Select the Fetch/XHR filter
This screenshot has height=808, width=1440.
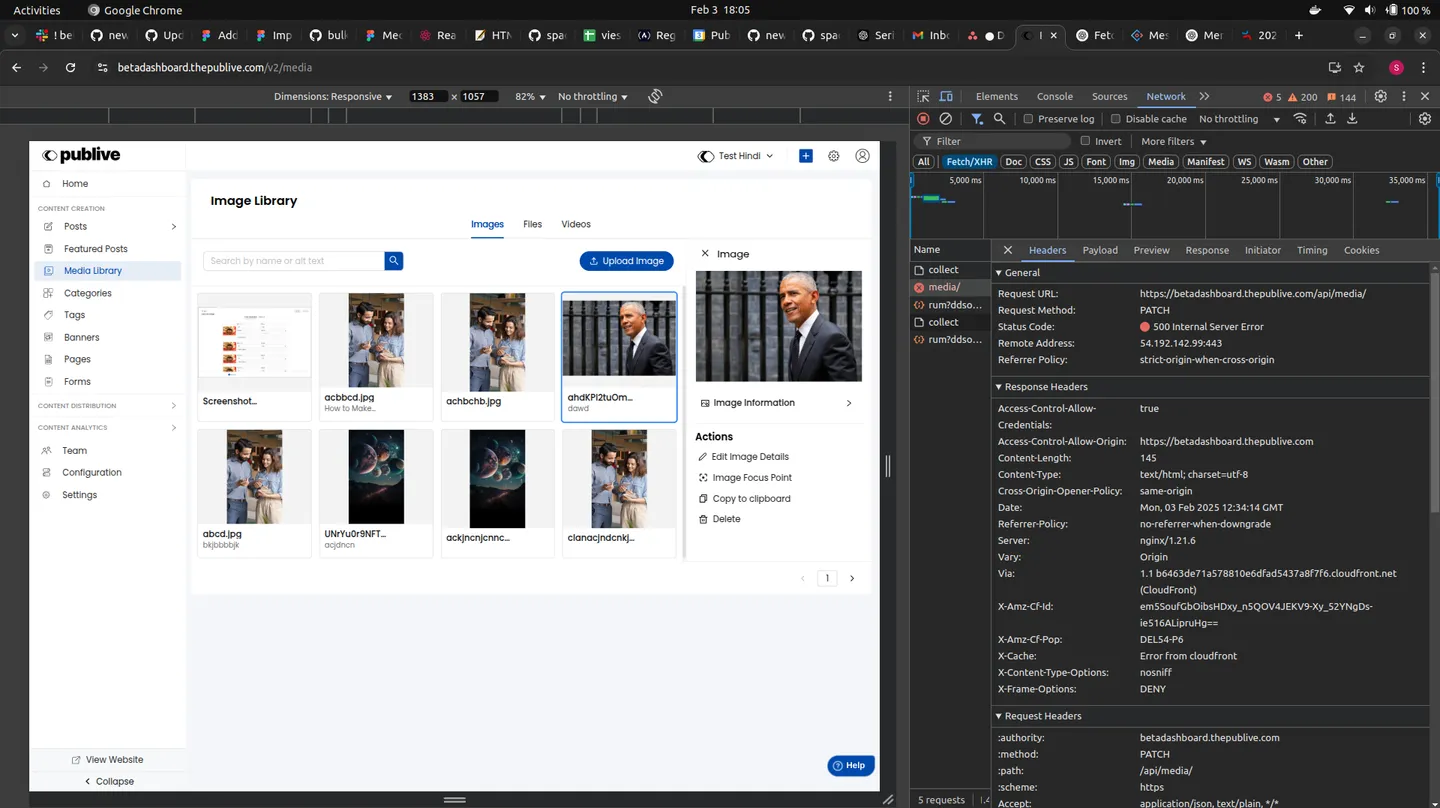pyautogui.click(x=969, y=162)
